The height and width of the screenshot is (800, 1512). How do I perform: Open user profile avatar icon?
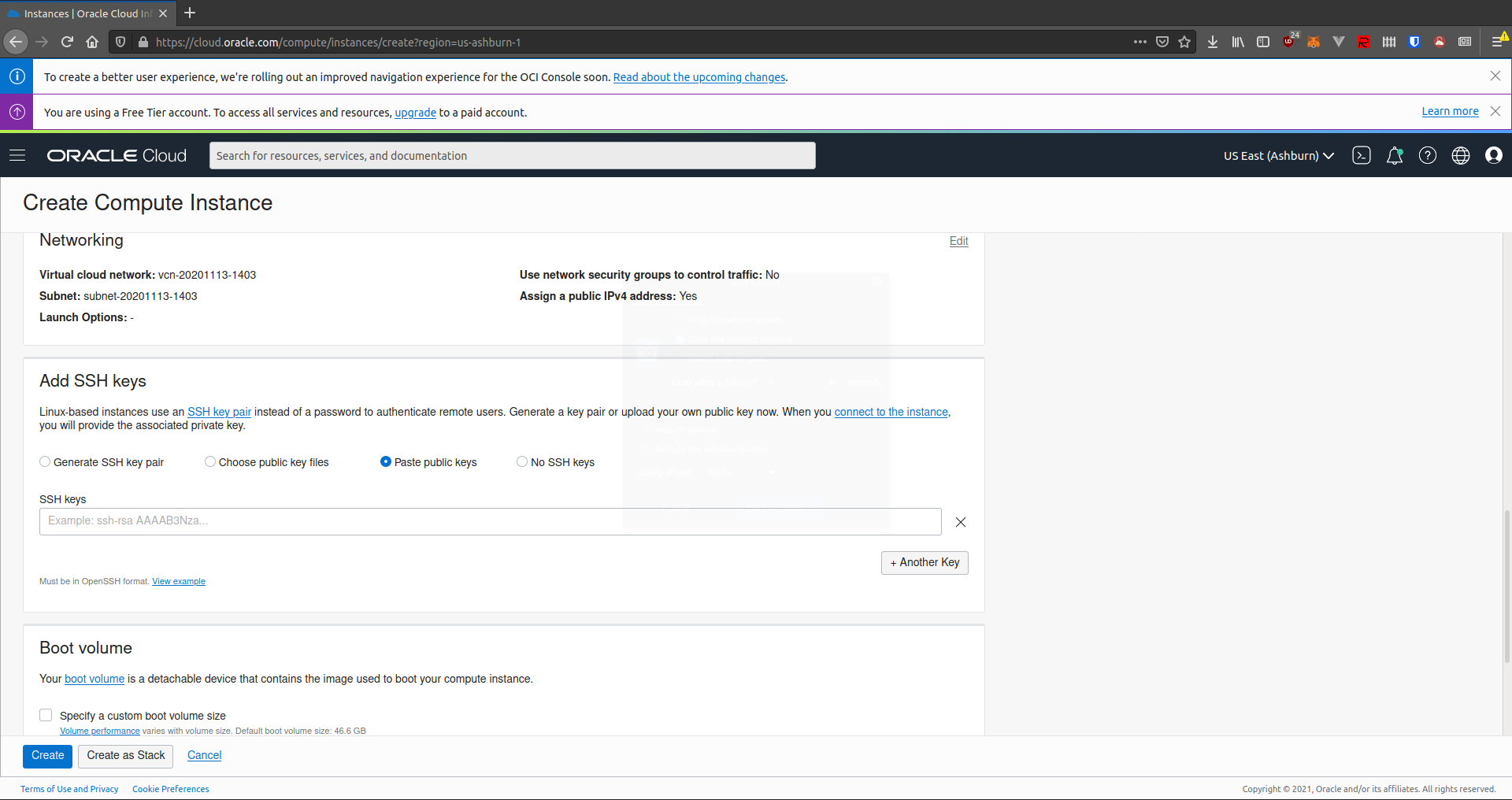1494,155
